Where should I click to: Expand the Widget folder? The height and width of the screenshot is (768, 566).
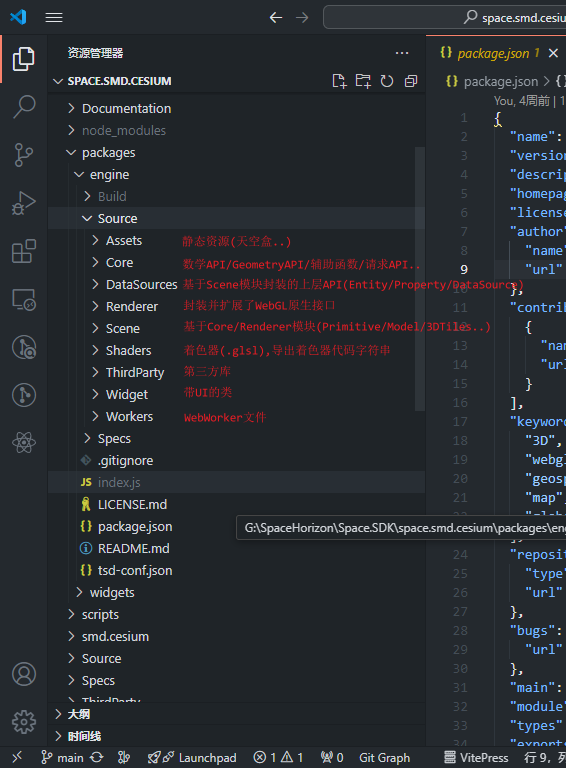126,395
